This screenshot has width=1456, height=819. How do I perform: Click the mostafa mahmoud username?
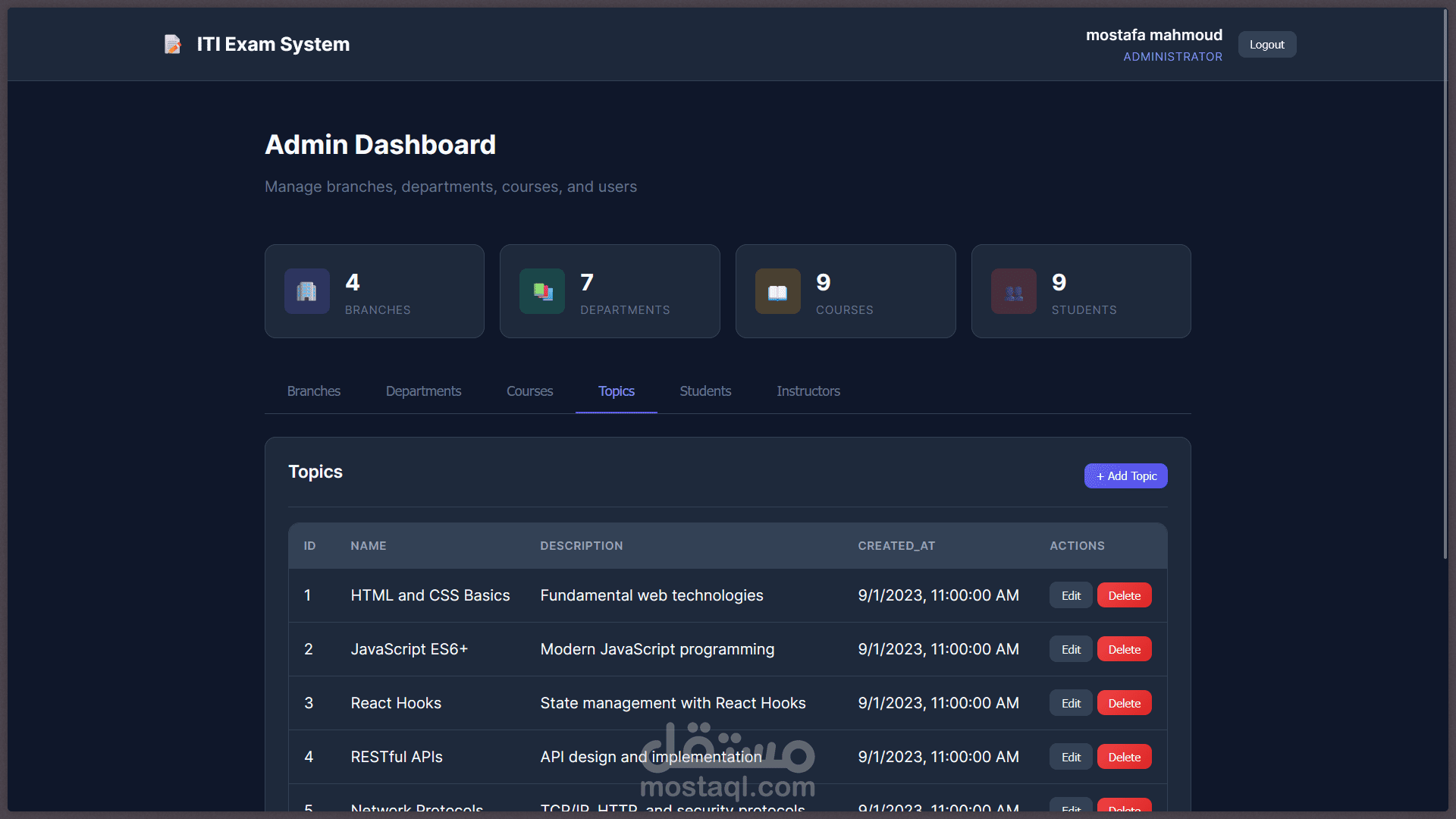click(1153, 35)
